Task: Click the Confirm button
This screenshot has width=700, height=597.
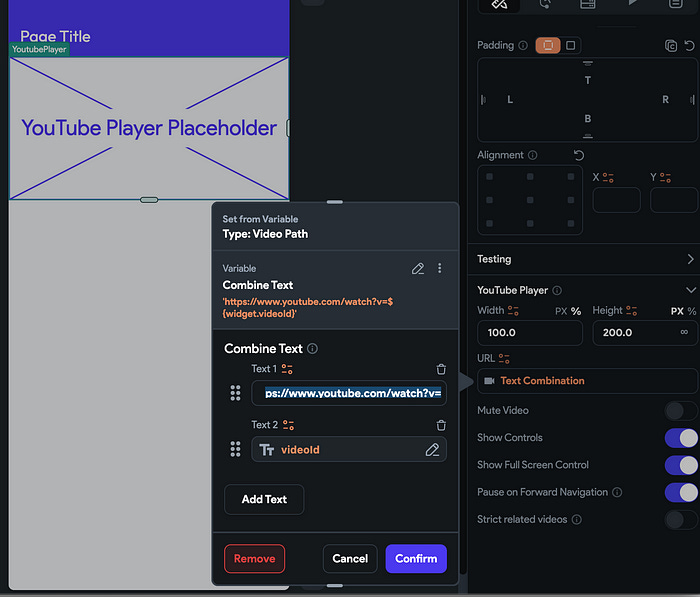Action: [x=416, y=559]
